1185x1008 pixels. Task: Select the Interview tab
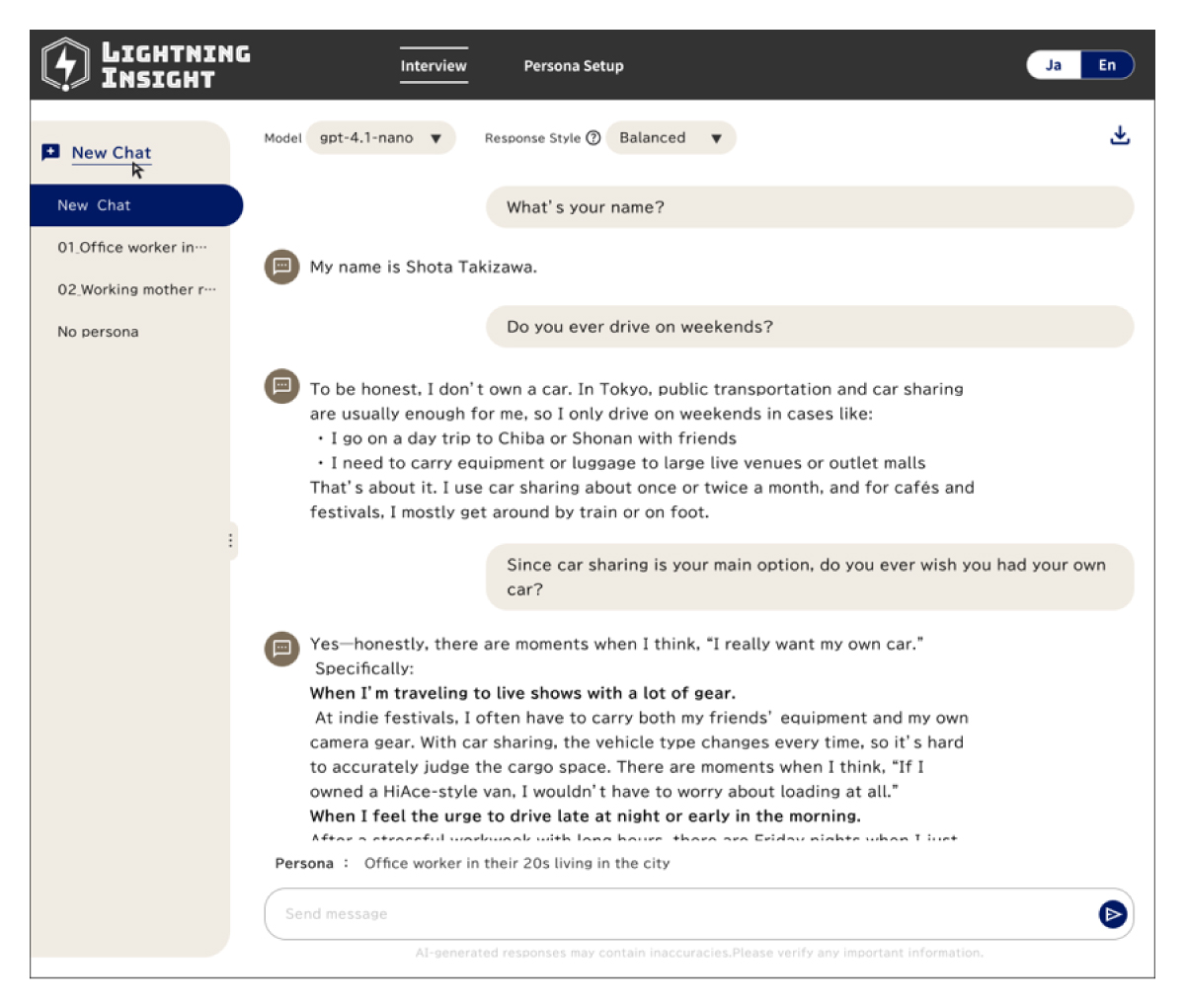pyautogui.click(x=434, y=66)
